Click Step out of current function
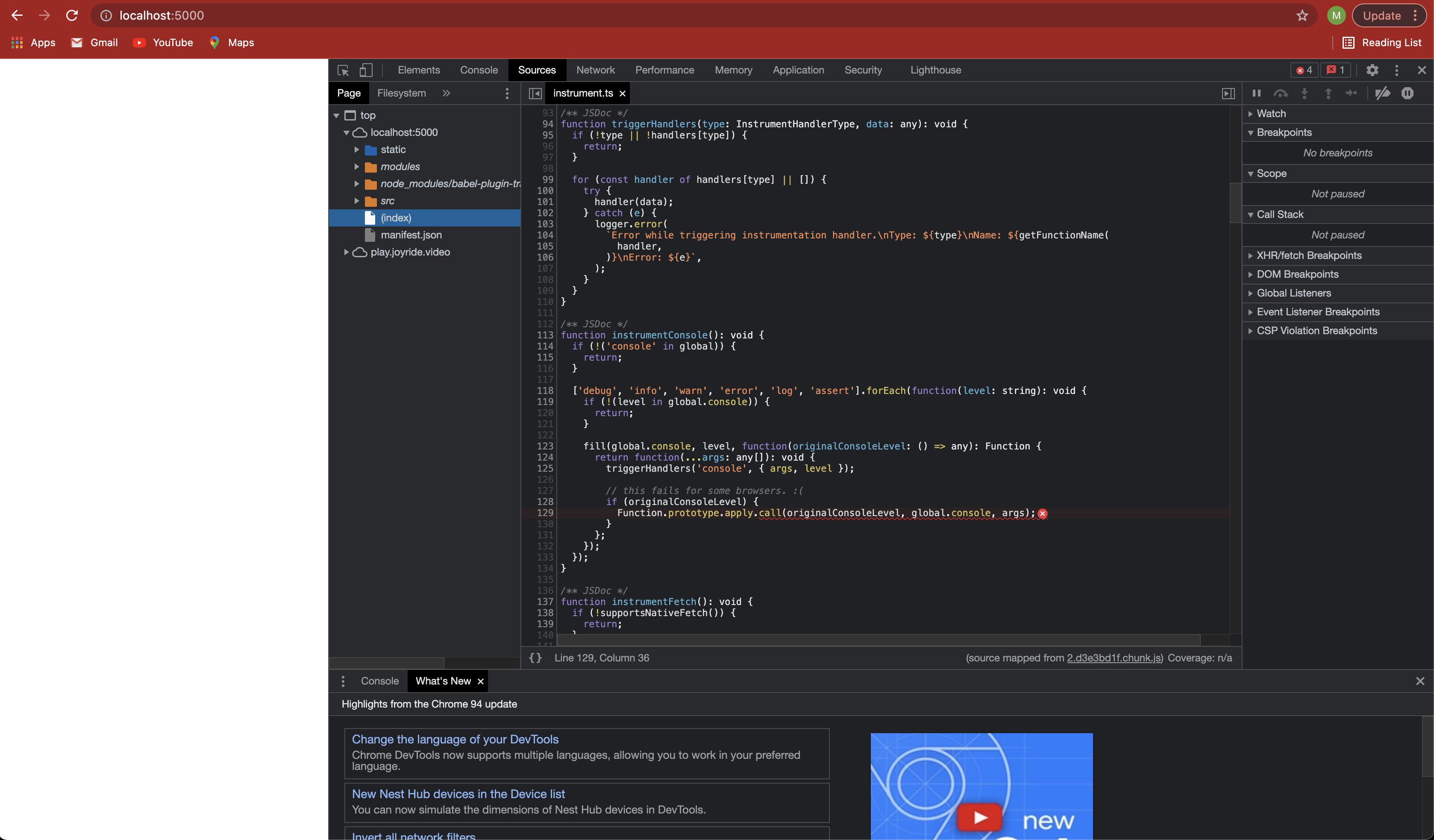 [1328, 93]
